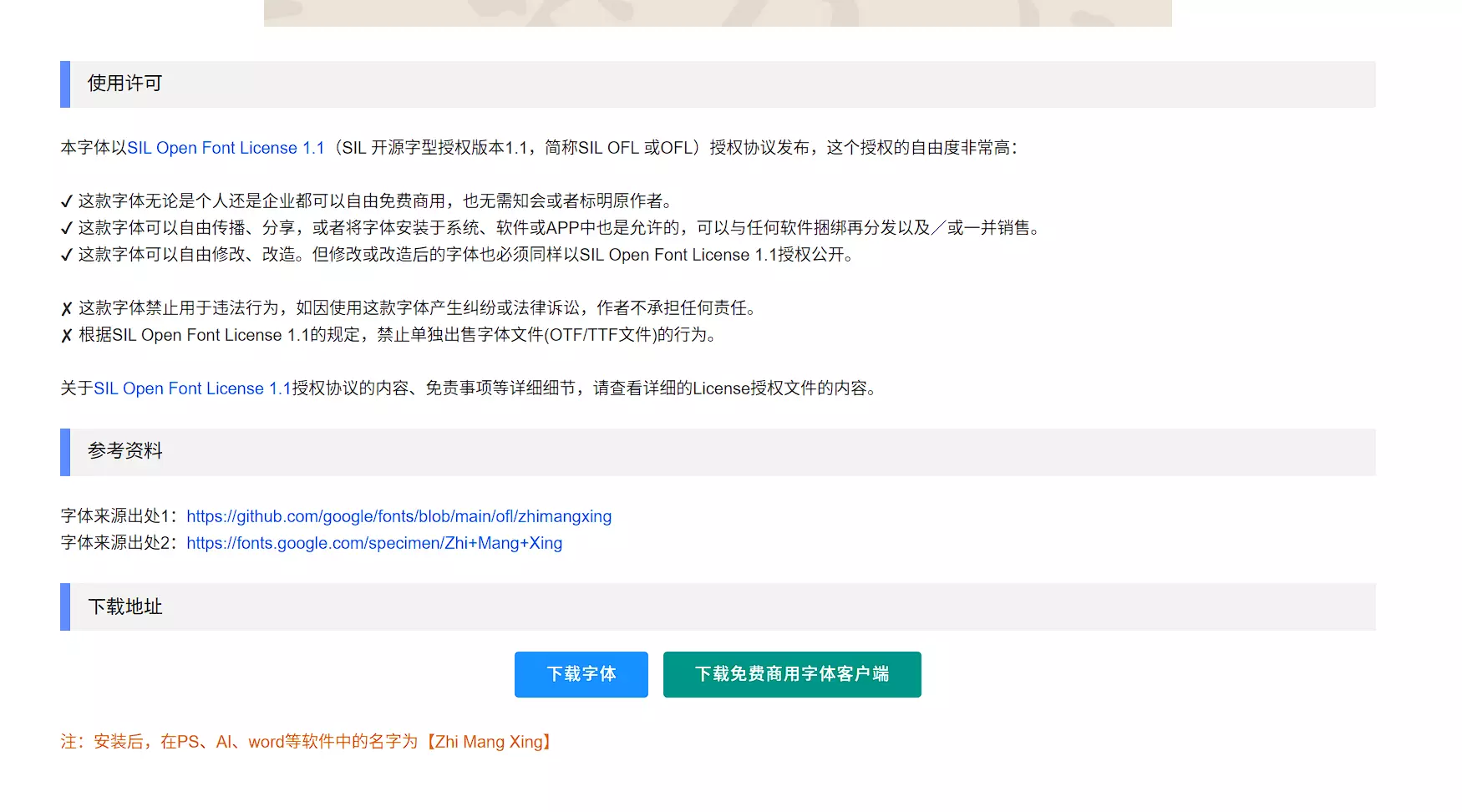
Task: Open the SIL Open Font License link after 关于
Action: tap(192, 388)
